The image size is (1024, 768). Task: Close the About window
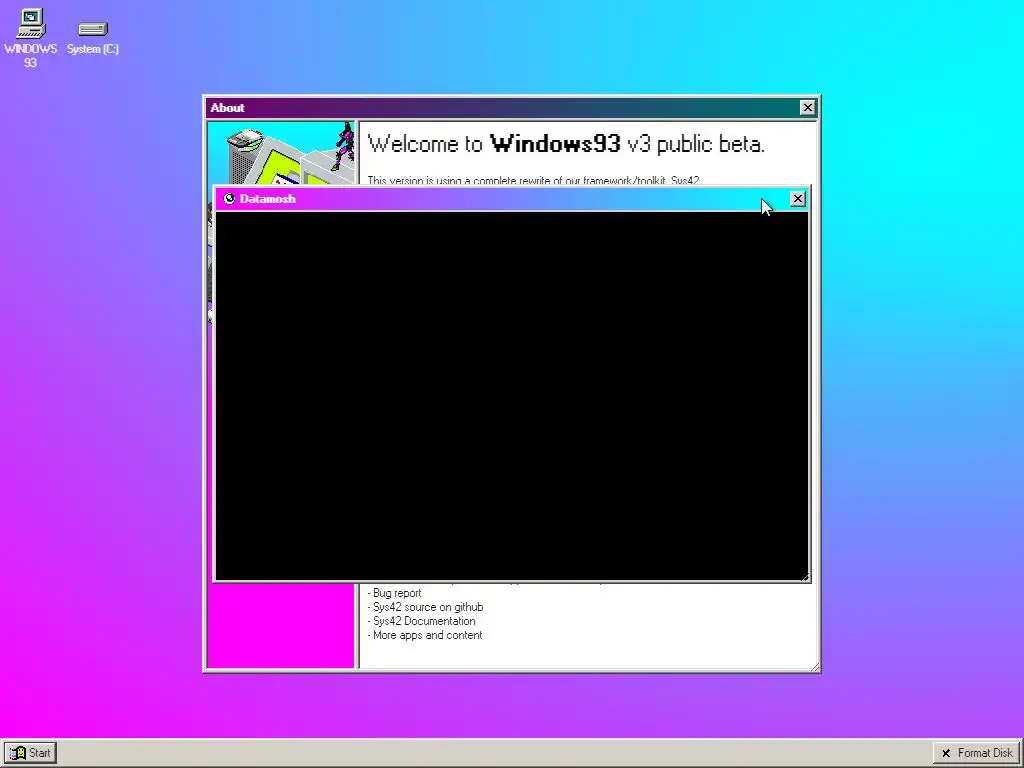tap(807, 108)
